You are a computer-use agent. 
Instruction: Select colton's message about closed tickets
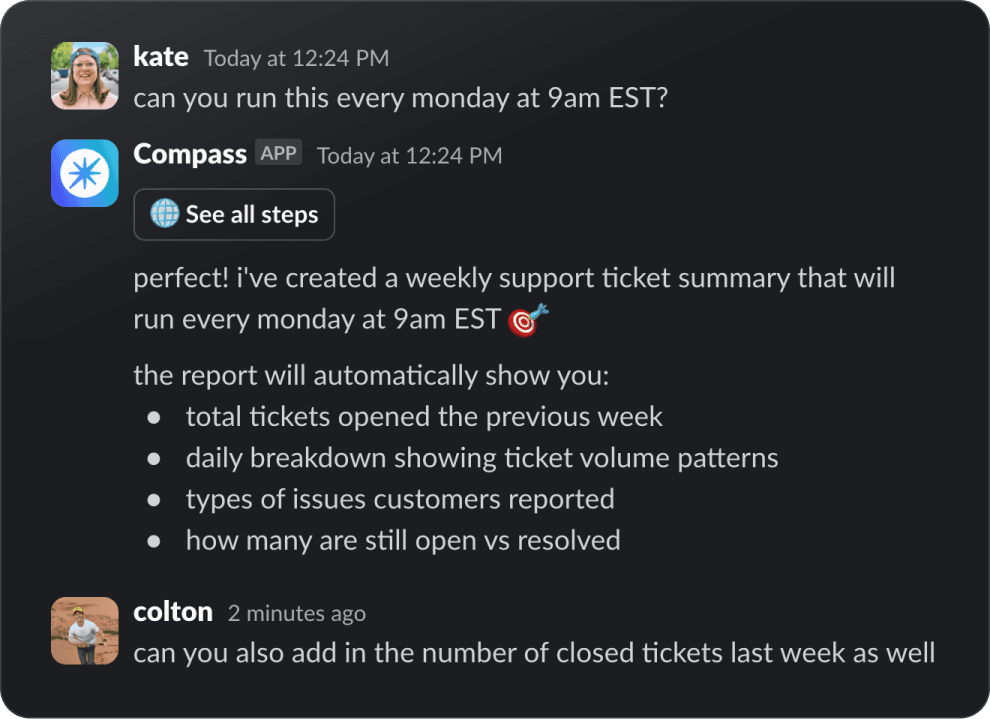[x=533, y=652]
